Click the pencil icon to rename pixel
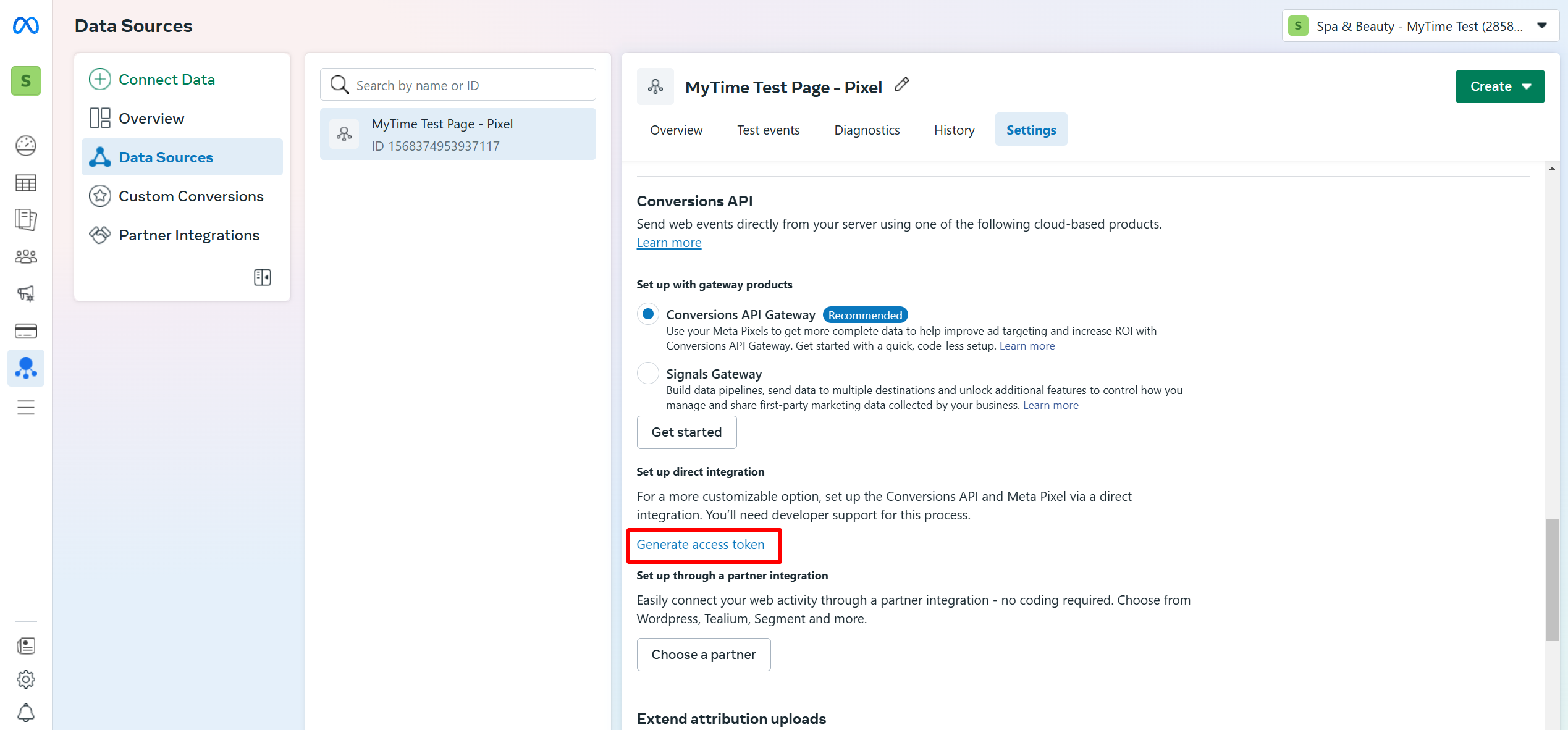Screen dimensions: 1568x730 coord(902,85)
